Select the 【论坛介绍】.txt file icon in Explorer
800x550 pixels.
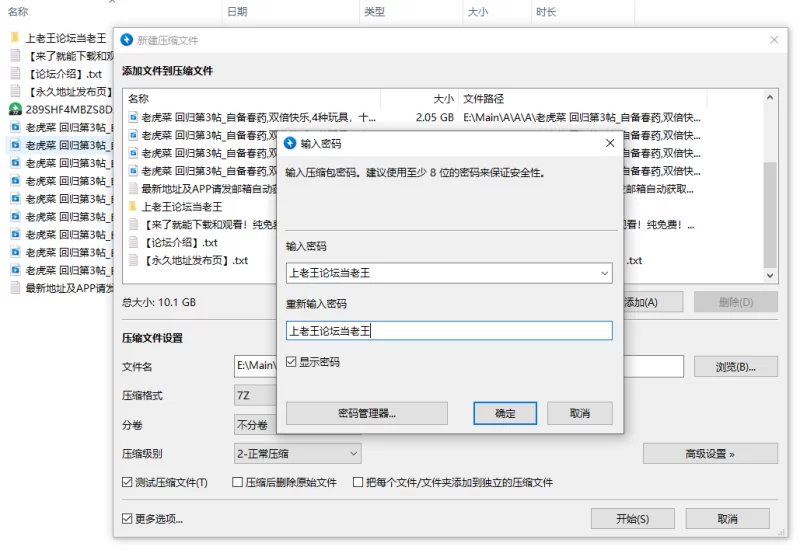15,73
